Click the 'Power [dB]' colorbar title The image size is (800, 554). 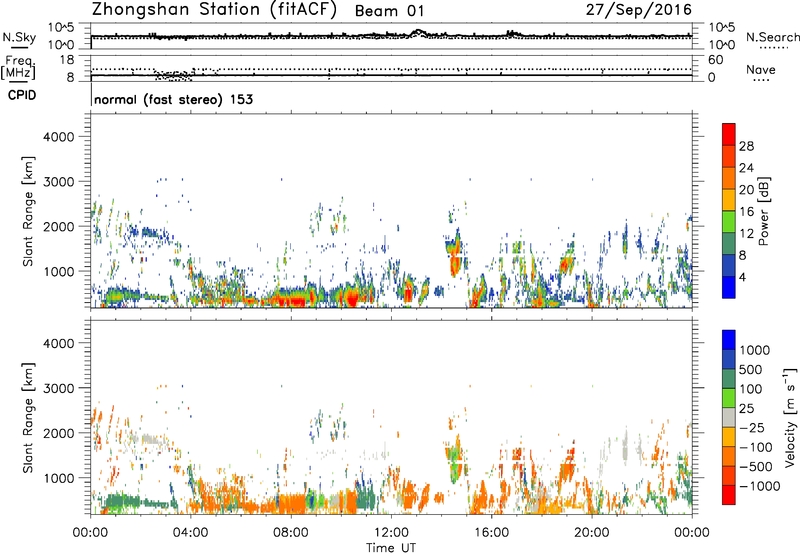(763, 211)
